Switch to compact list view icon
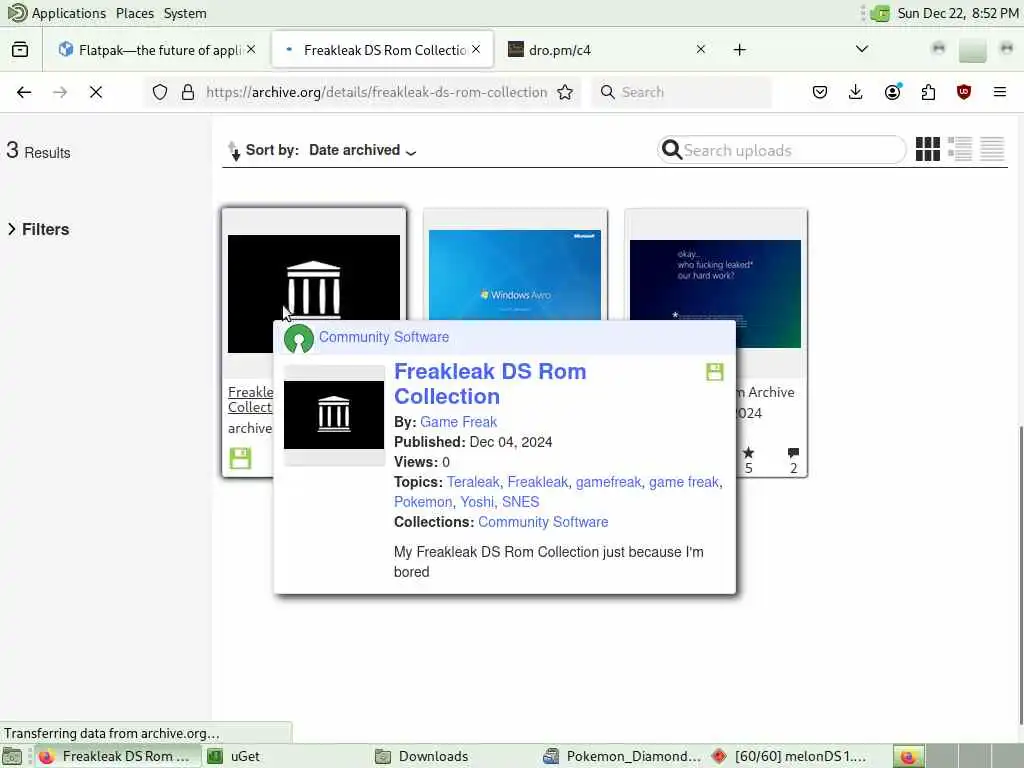Viewport: 1024px width, 768px height. [x=991, y=149]
